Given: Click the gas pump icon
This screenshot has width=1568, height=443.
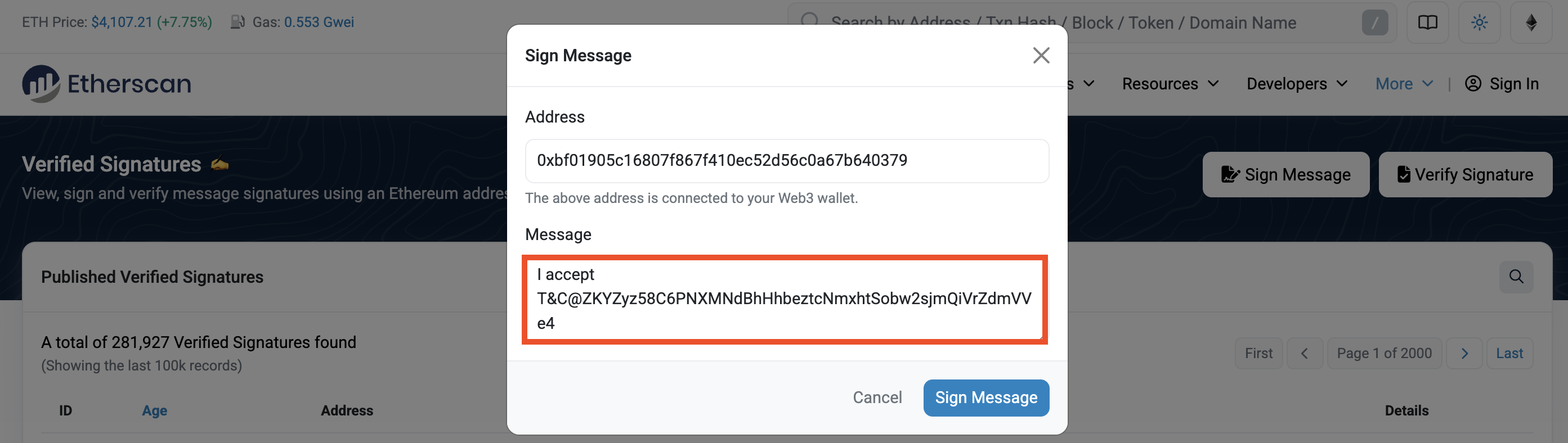Looking at the screenshot, I should tap(238, 22).
